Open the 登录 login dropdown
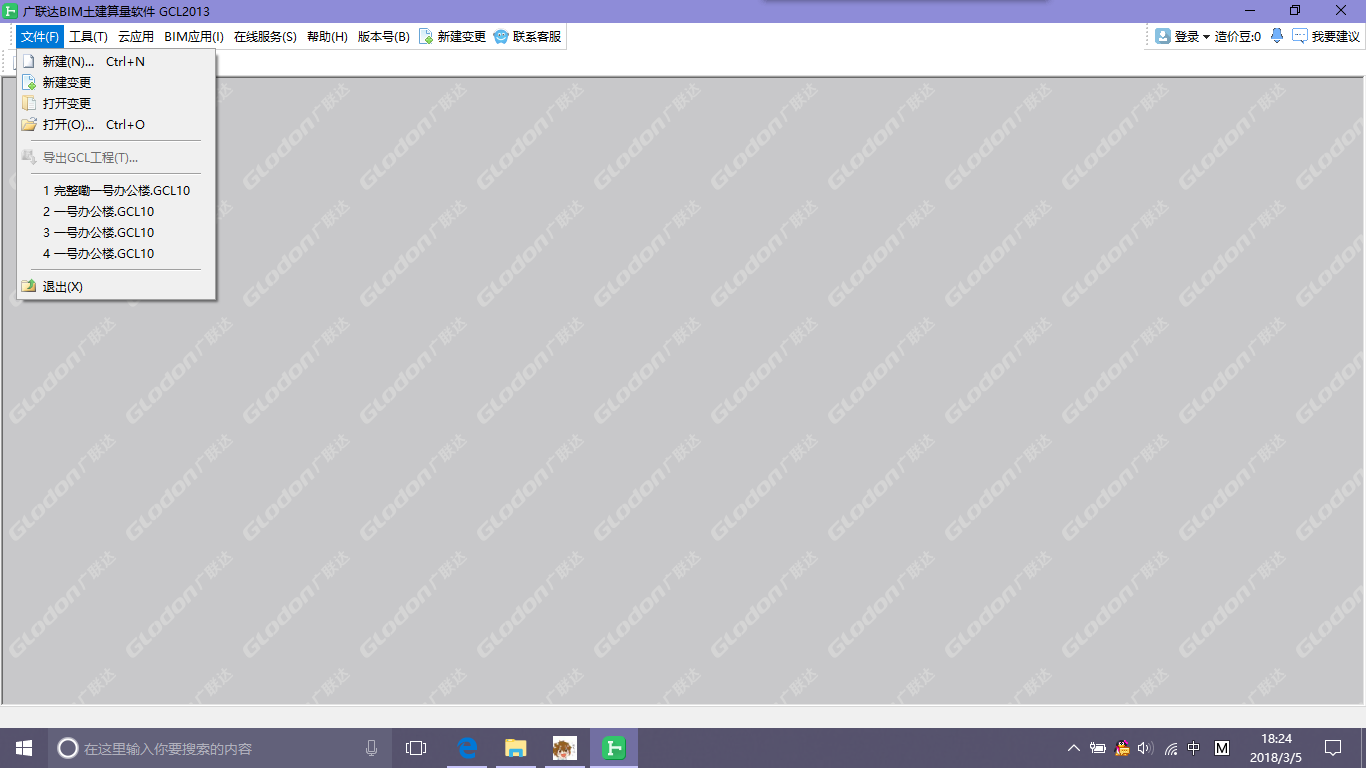 click(1183, 36)
